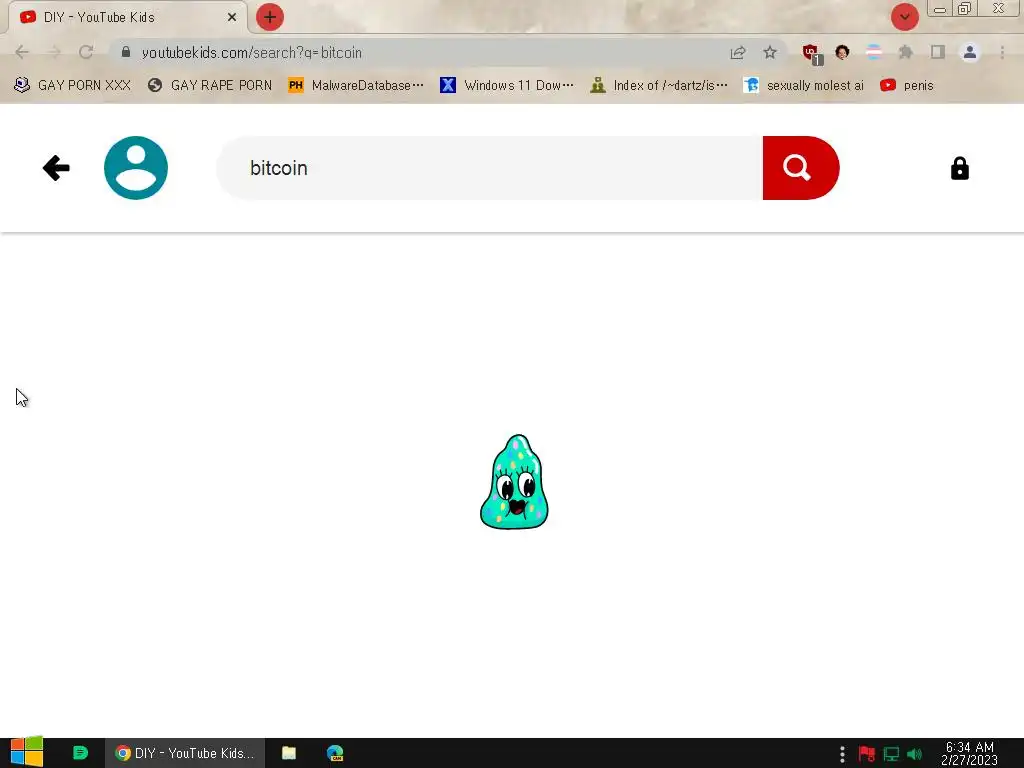Image resolution: width=1024 pixels, height=768 pixels.
Task: Open the network tray icon
Action: [x=891, y=754]
